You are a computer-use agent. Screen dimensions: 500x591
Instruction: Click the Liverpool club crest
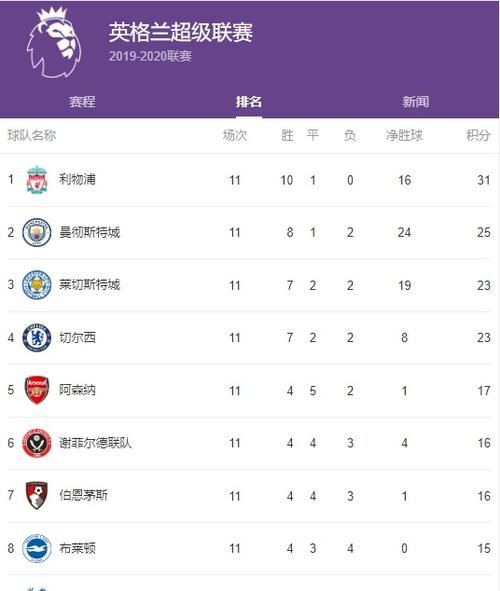(x=37, y=179)
